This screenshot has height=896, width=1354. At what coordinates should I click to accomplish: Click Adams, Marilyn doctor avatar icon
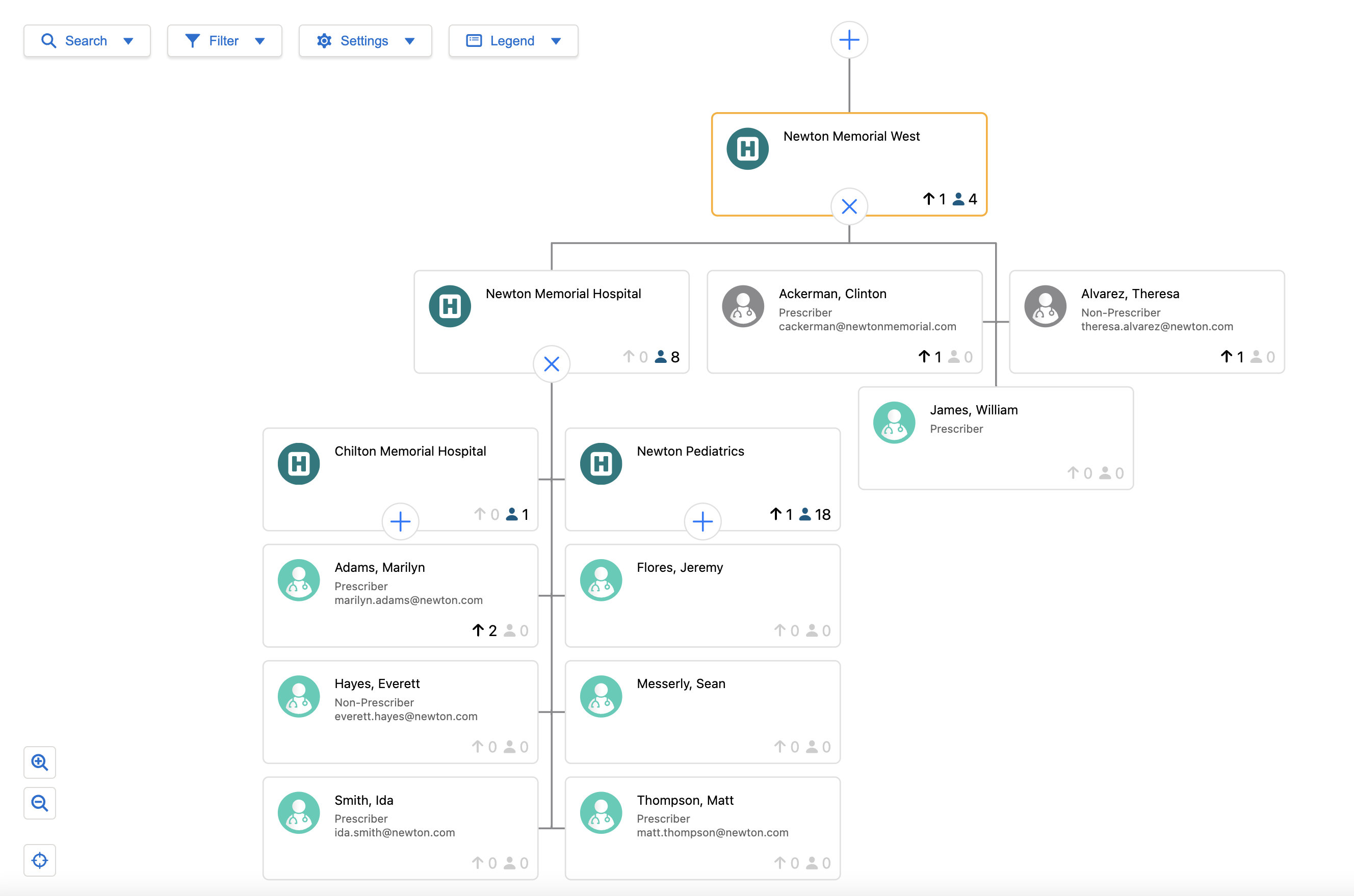[x=298, y=580]
